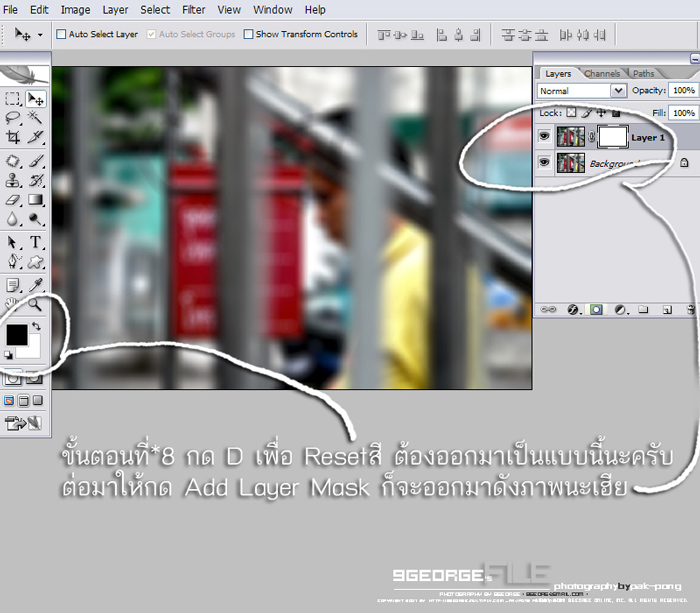Screen dimensions: 700x613
Task: Toggle Lock transparent pixels
Action: point(571,113)
